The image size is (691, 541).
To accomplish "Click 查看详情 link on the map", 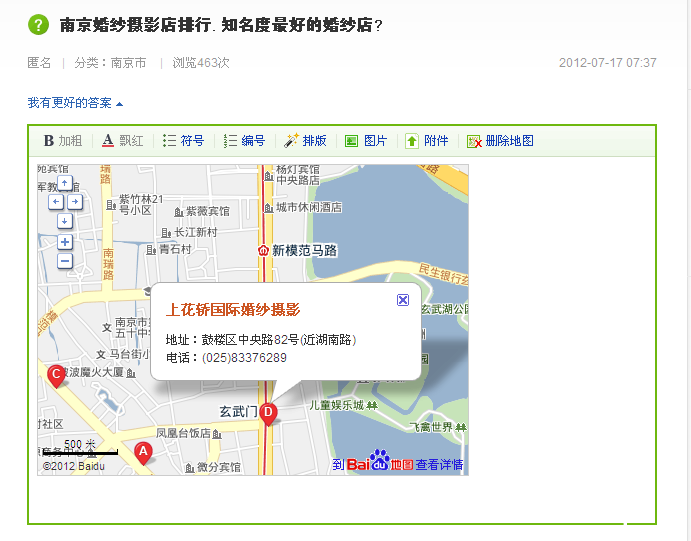I will [439, 465].
